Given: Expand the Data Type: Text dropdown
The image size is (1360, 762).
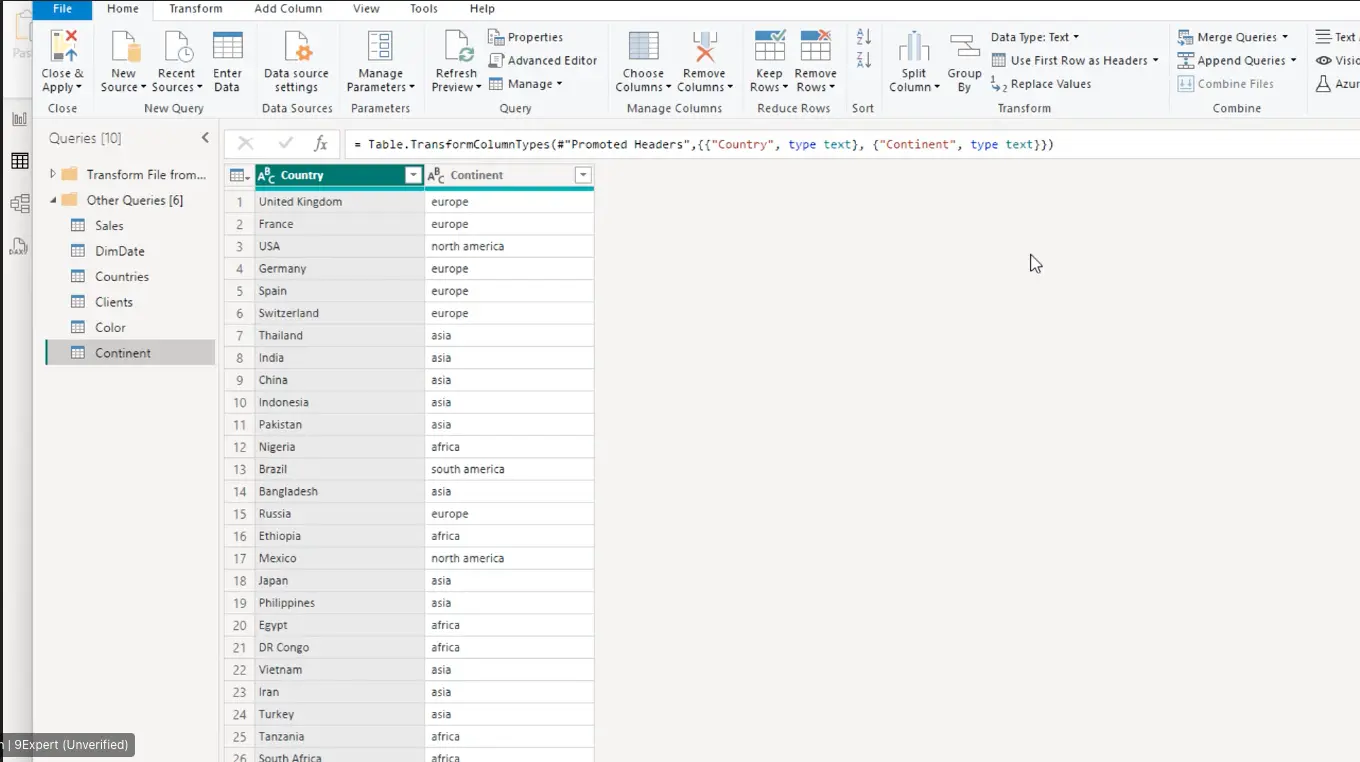Looking at the screenshot, I should tap(1035, 37).
